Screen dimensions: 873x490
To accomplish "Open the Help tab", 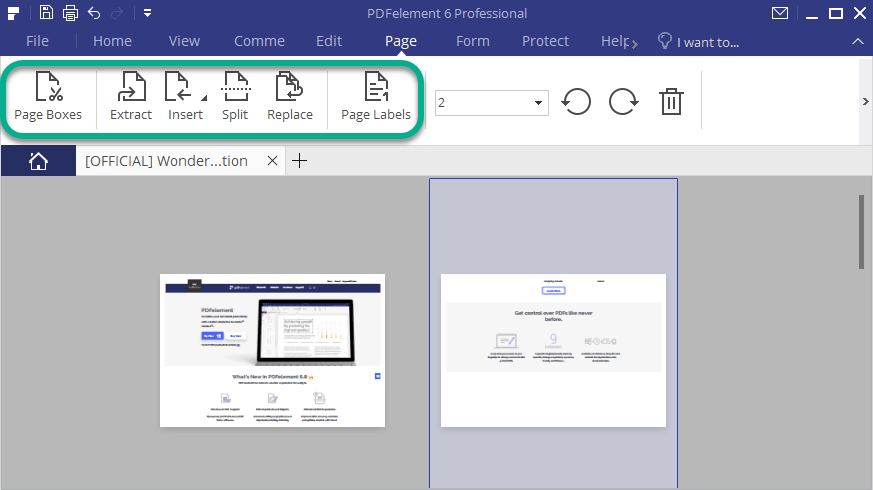I will pos(615,41).
